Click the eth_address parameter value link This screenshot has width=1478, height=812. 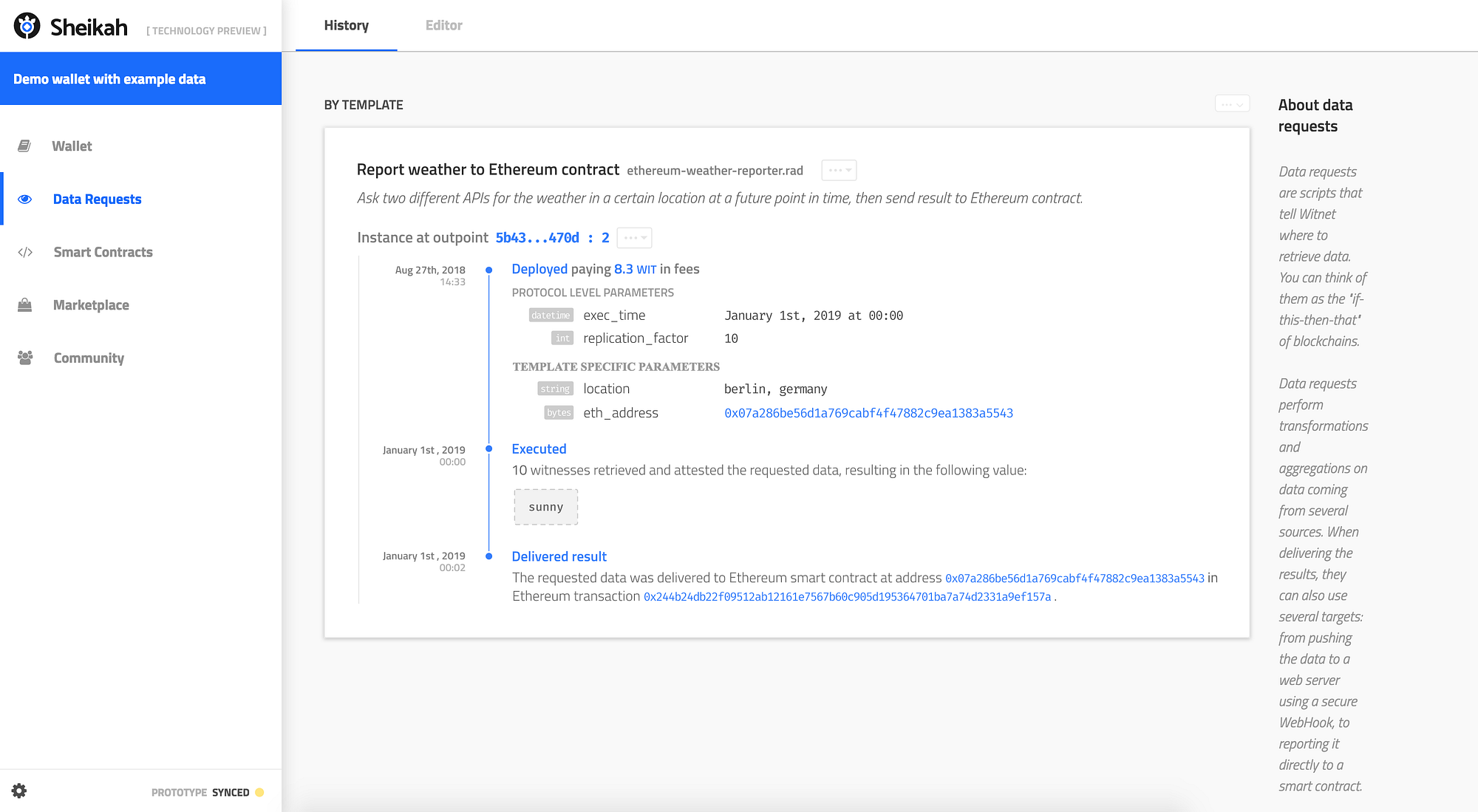click(868, 413)
